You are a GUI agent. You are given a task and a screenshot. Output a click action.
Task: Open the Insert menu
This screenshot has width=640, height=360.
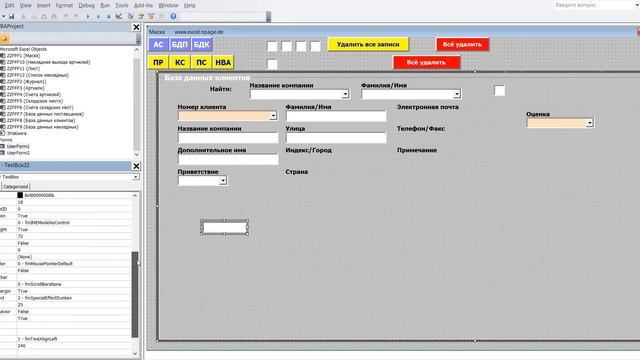pos(44,5)
